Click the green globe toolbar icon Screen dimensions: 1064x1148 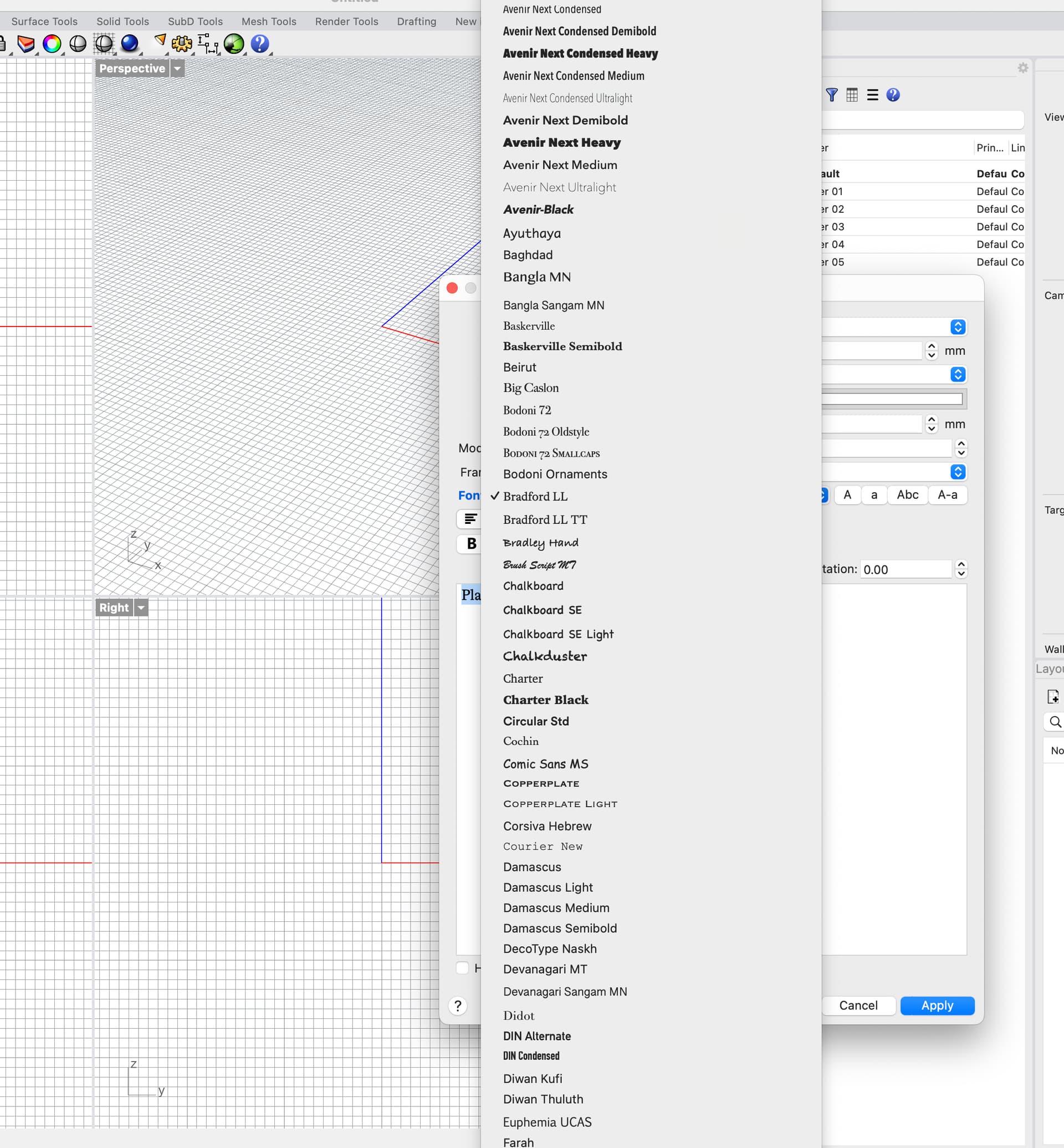[234, 44]
